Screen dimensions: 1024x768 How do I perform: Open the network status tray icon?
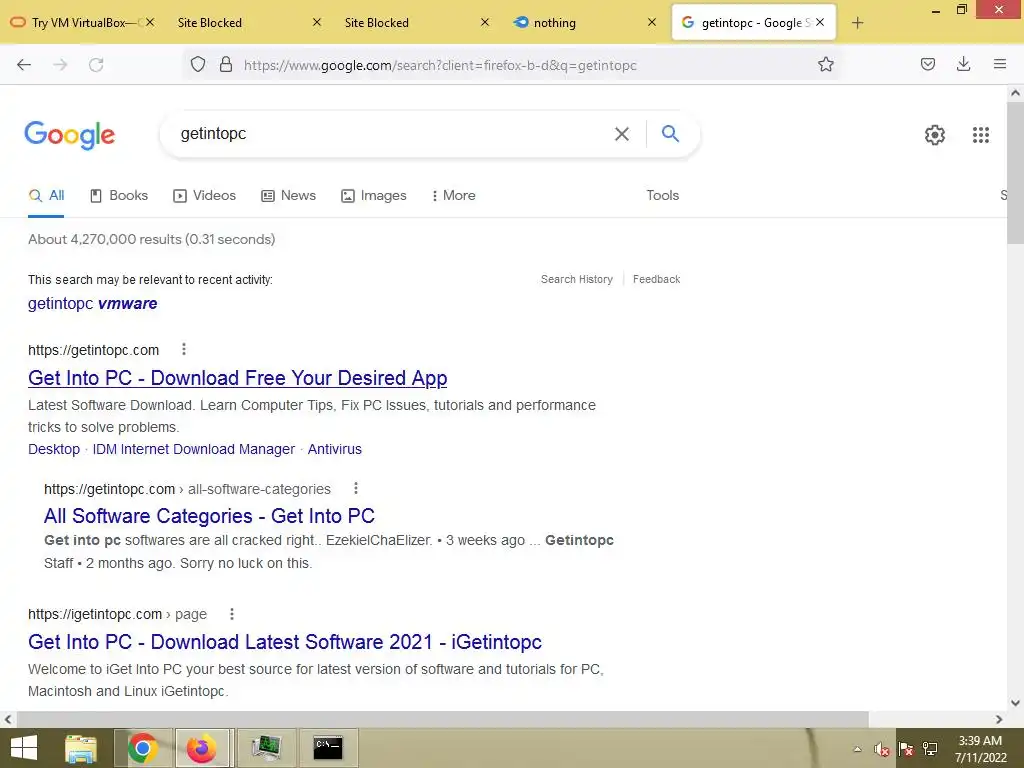[930, 750]
